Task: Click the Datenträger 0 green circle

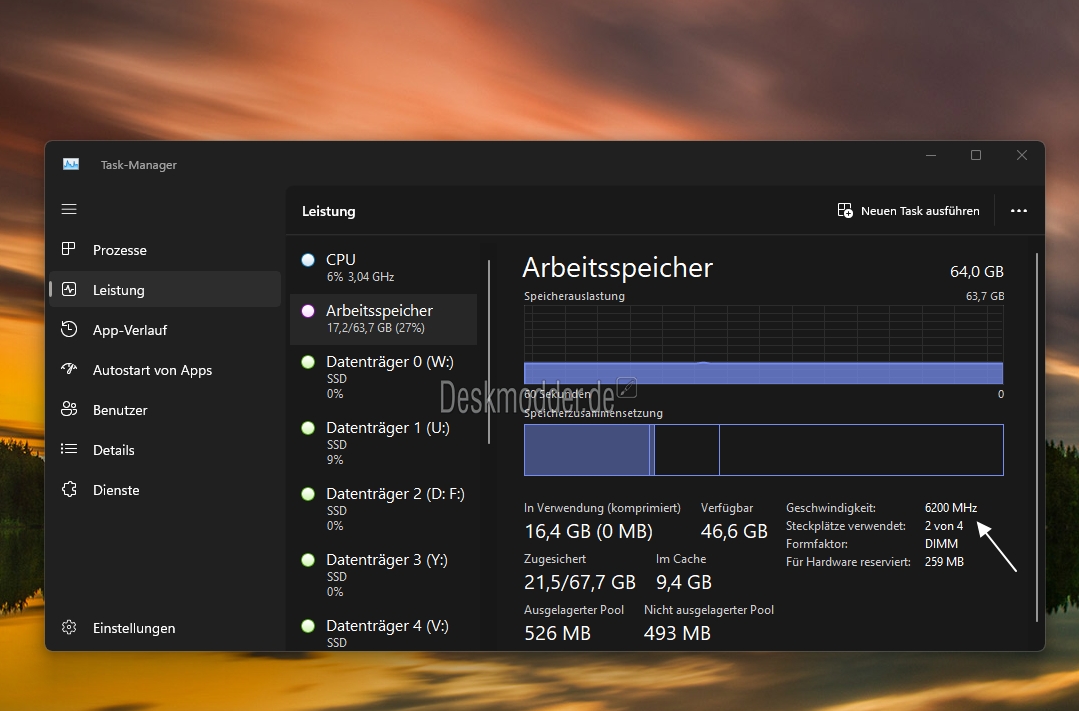Action: [x=308, y=362]
